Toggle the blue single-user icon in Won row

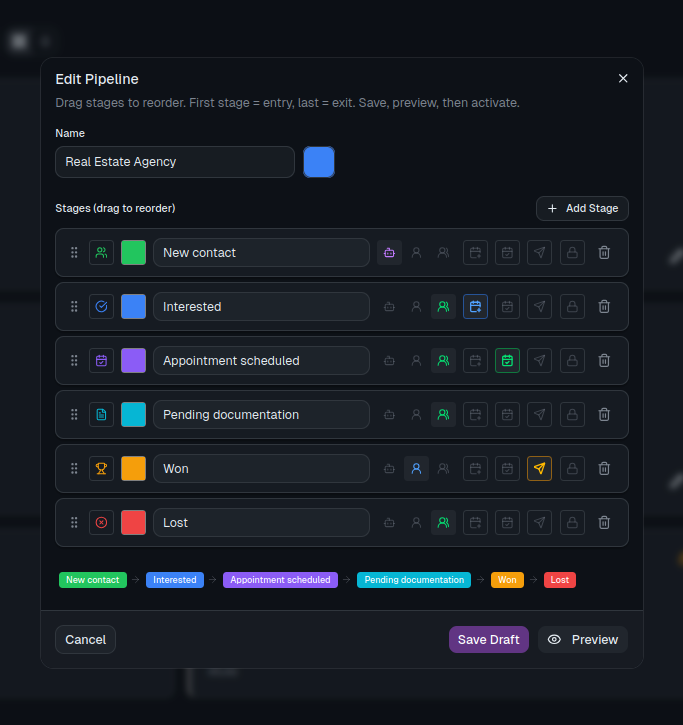pyautogui.click(x=416, y=469)
